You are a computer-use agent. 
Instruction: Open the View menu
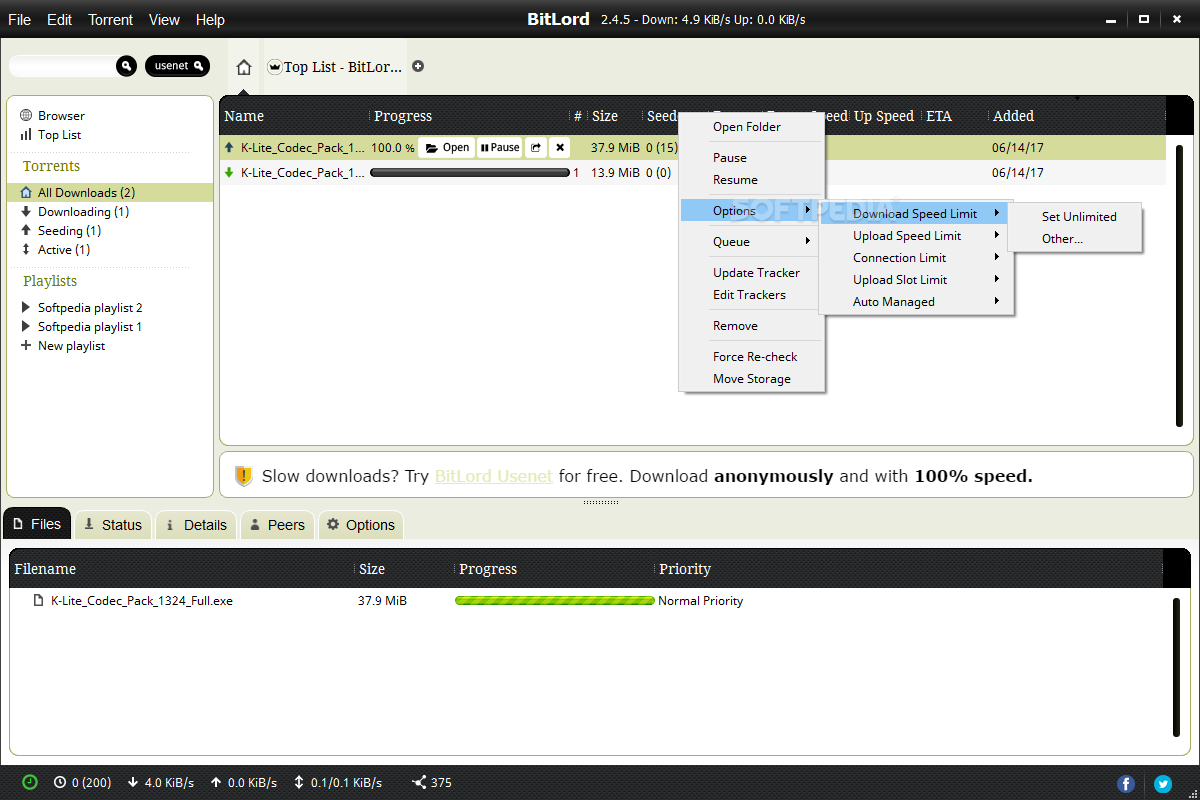pos(164,20)
